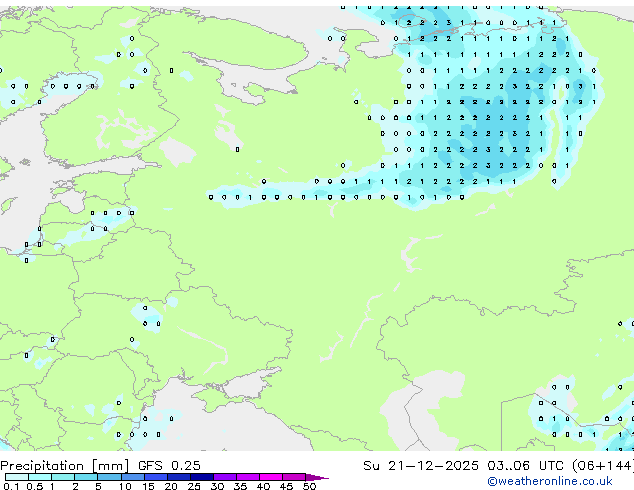634x490 pixels.
Task: Click the '15' legend scale label
Action: (148, 486)
